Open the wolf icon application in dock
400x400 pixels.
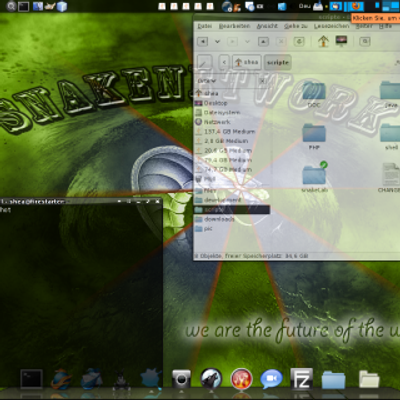[211, 379]
